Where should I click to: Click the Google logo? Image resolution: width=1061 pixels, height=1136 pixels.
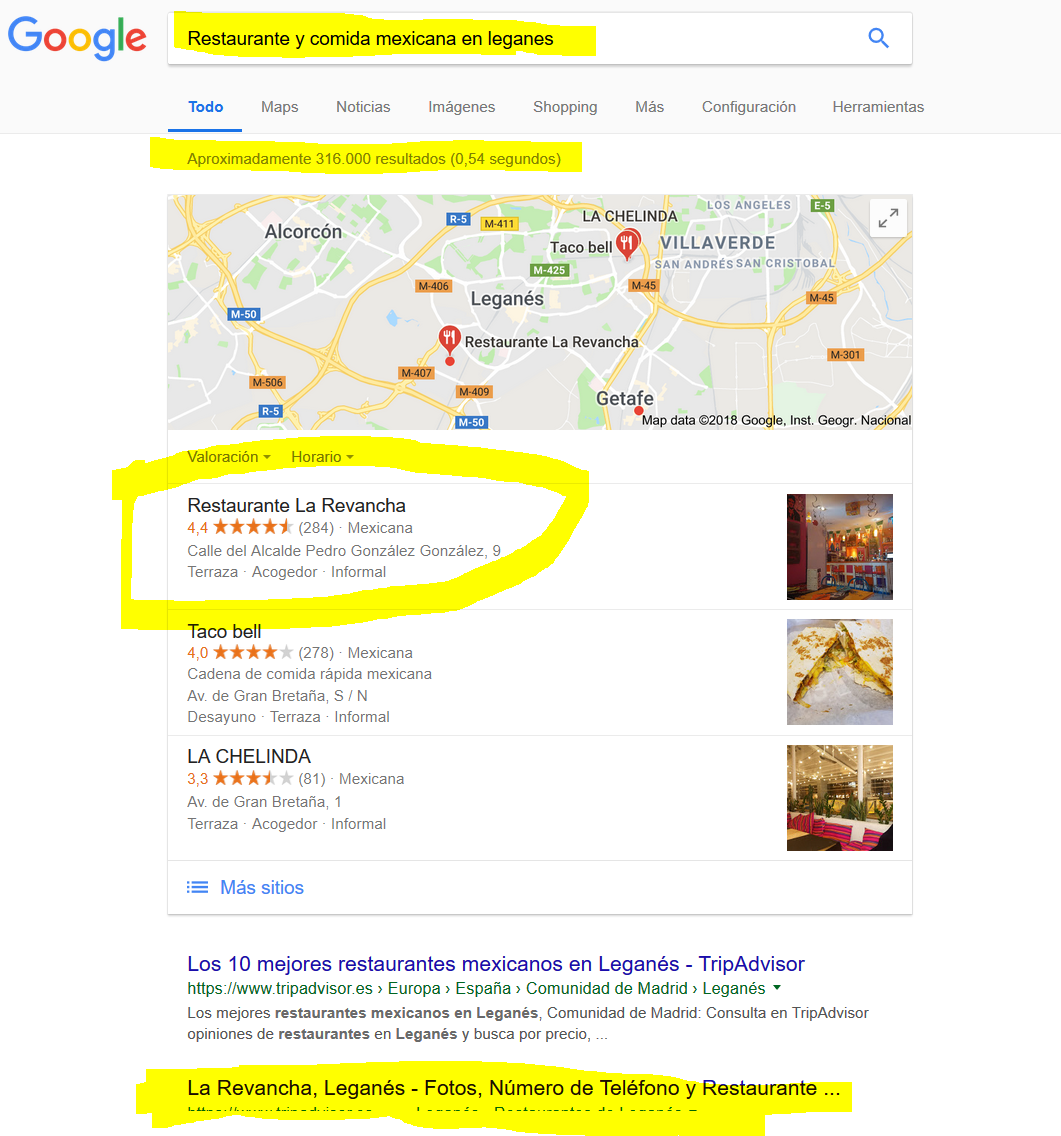pos(77,38)
